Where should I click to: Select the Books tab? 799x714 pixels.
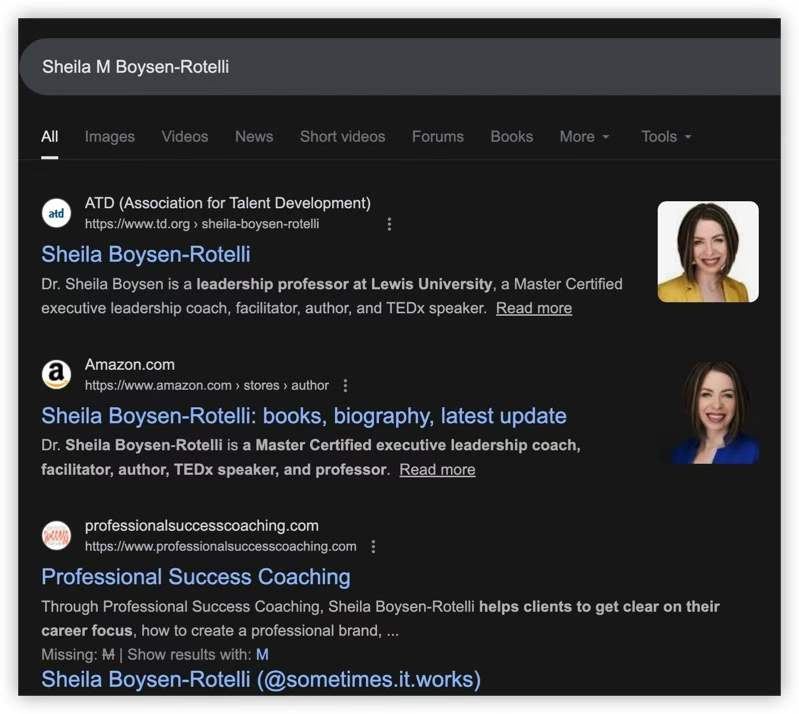point(511,137)
